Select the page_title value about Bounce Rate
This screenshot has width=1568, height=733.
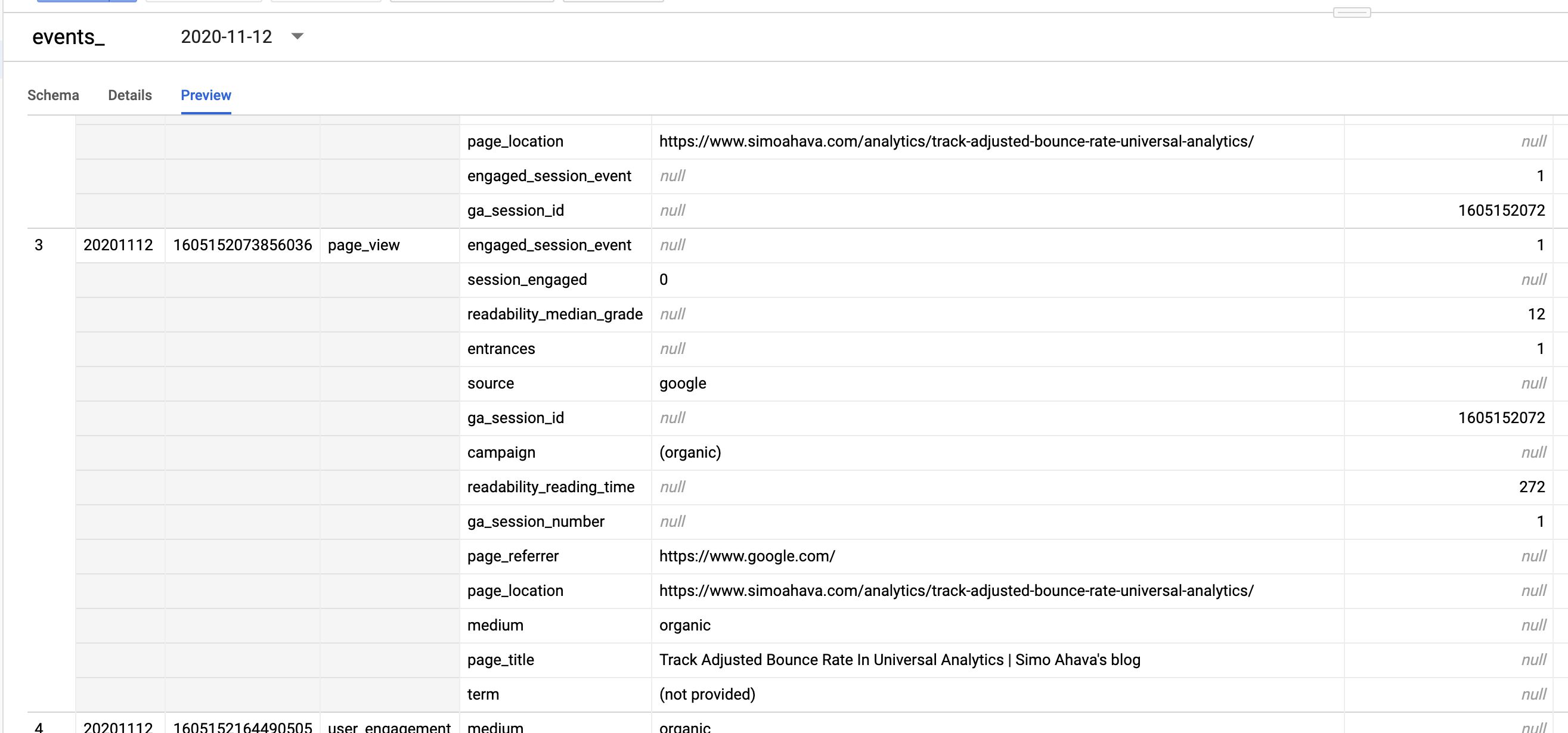tap(900, 660)
